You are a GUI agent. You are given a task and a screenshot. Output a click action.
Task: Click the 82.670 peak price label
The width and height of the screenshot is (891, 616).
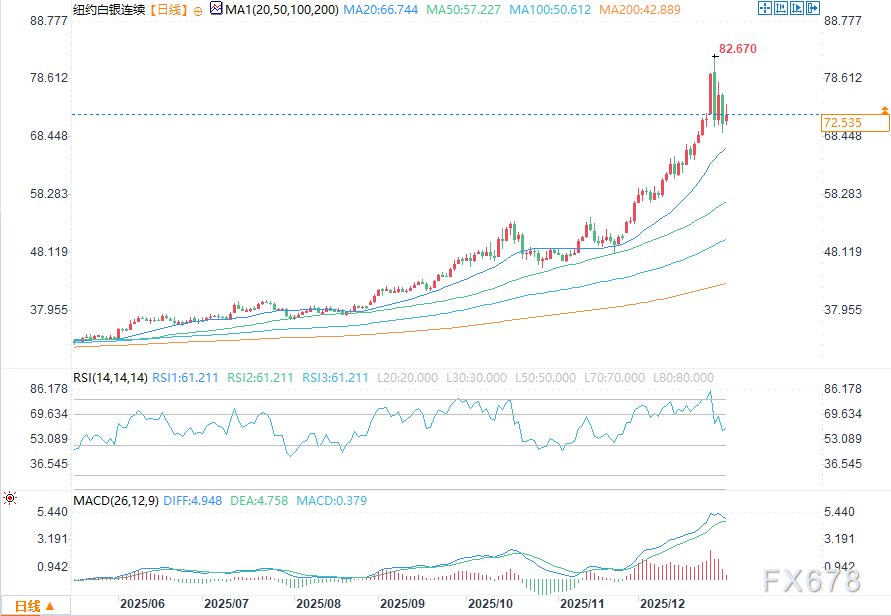pyautogui.click(x=738, y=48)
